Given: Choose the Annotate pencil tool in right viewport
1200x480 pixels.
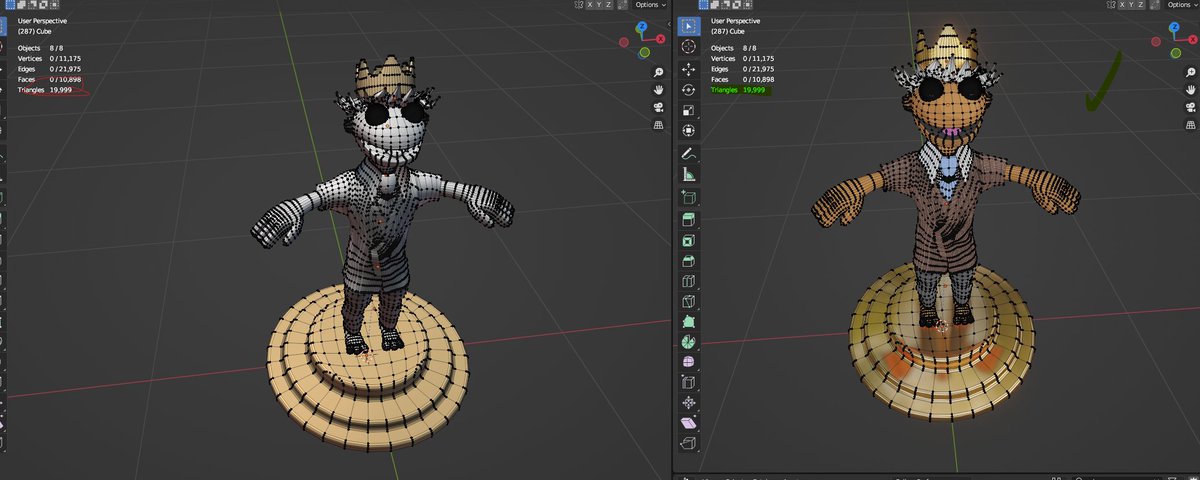Looking at the screenshot, I should click(688, 154).
